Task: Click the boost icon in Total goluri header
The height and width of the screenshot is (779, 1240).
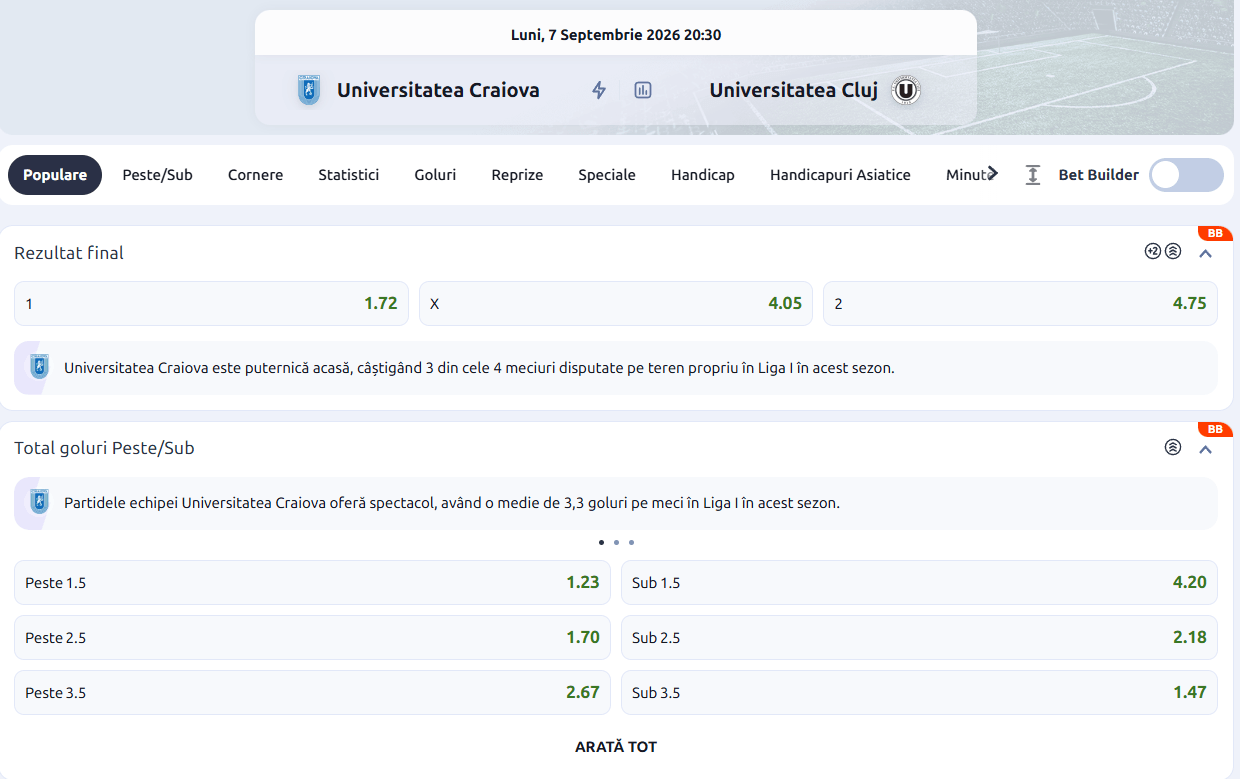Action: 1173,447
